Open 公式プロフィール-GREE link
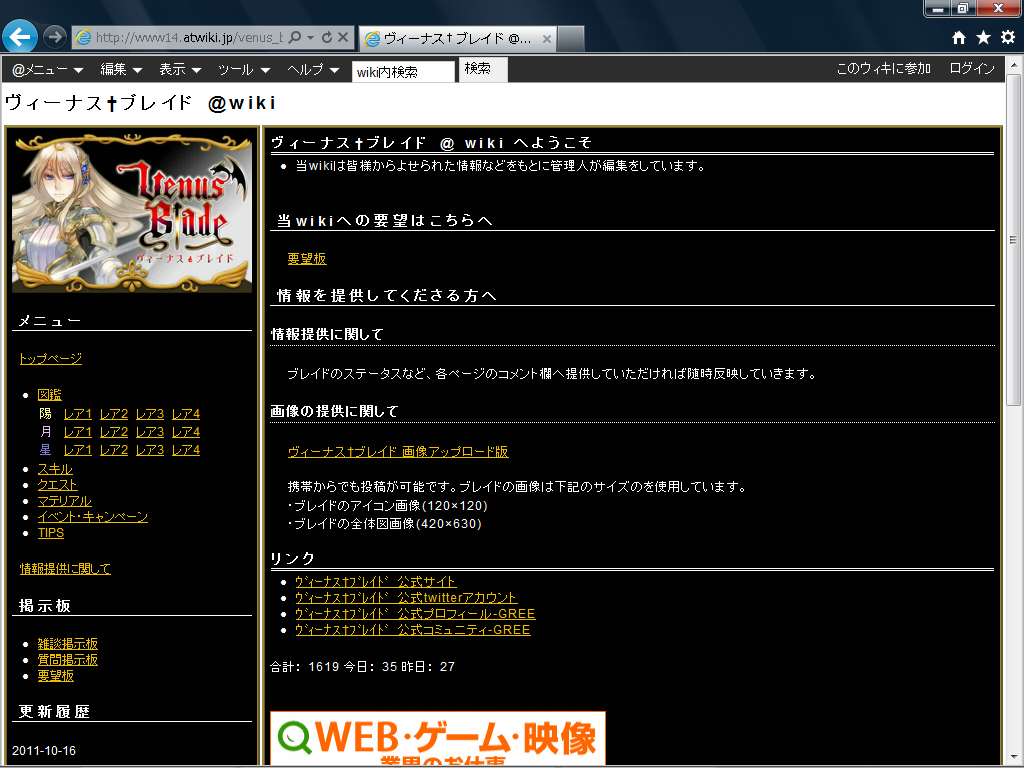Viewport: 1024px width, 768px height. [x=415, y=614]
